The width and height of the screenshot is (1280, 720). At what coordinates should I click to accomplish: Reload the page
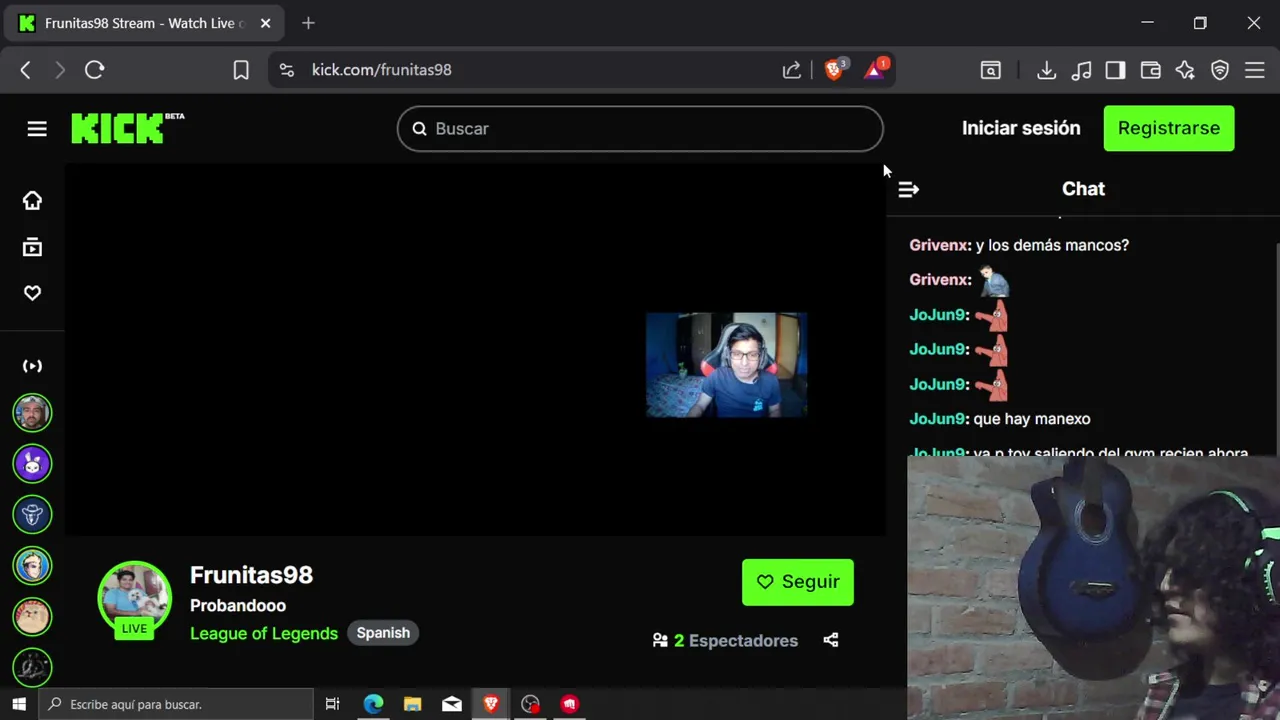point(94,70)
